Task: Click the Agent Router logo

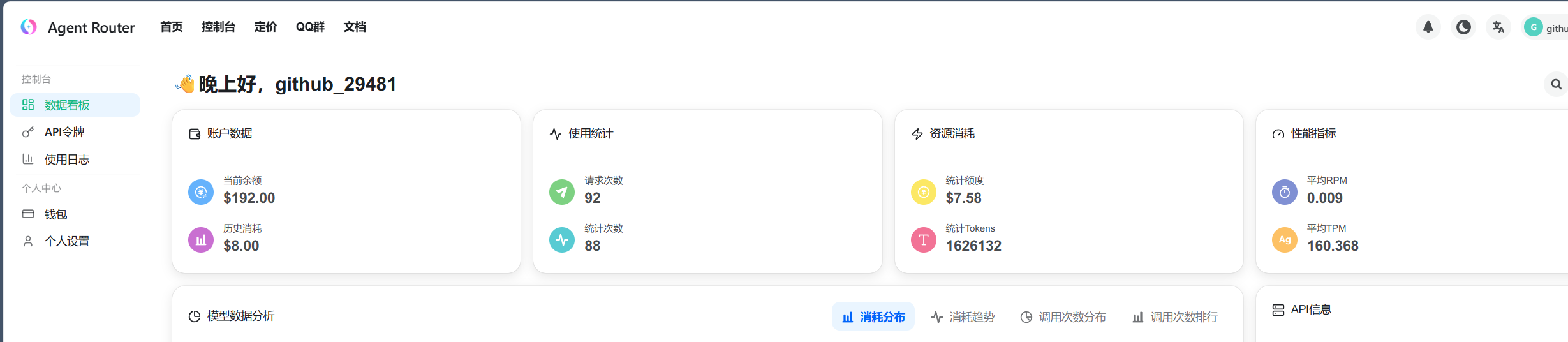Action: tap(29, 27)
